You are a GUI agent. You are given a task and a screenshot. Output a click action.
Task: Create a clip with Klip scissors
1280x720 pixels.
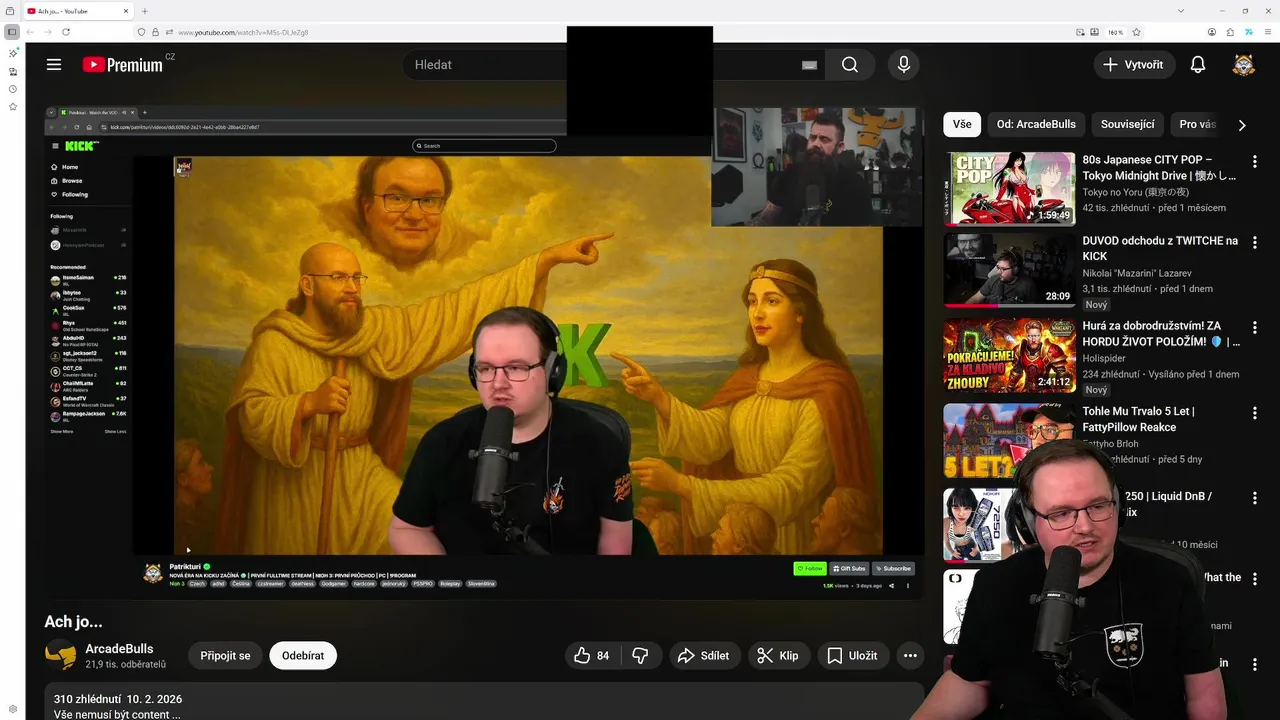coord(777,655)
